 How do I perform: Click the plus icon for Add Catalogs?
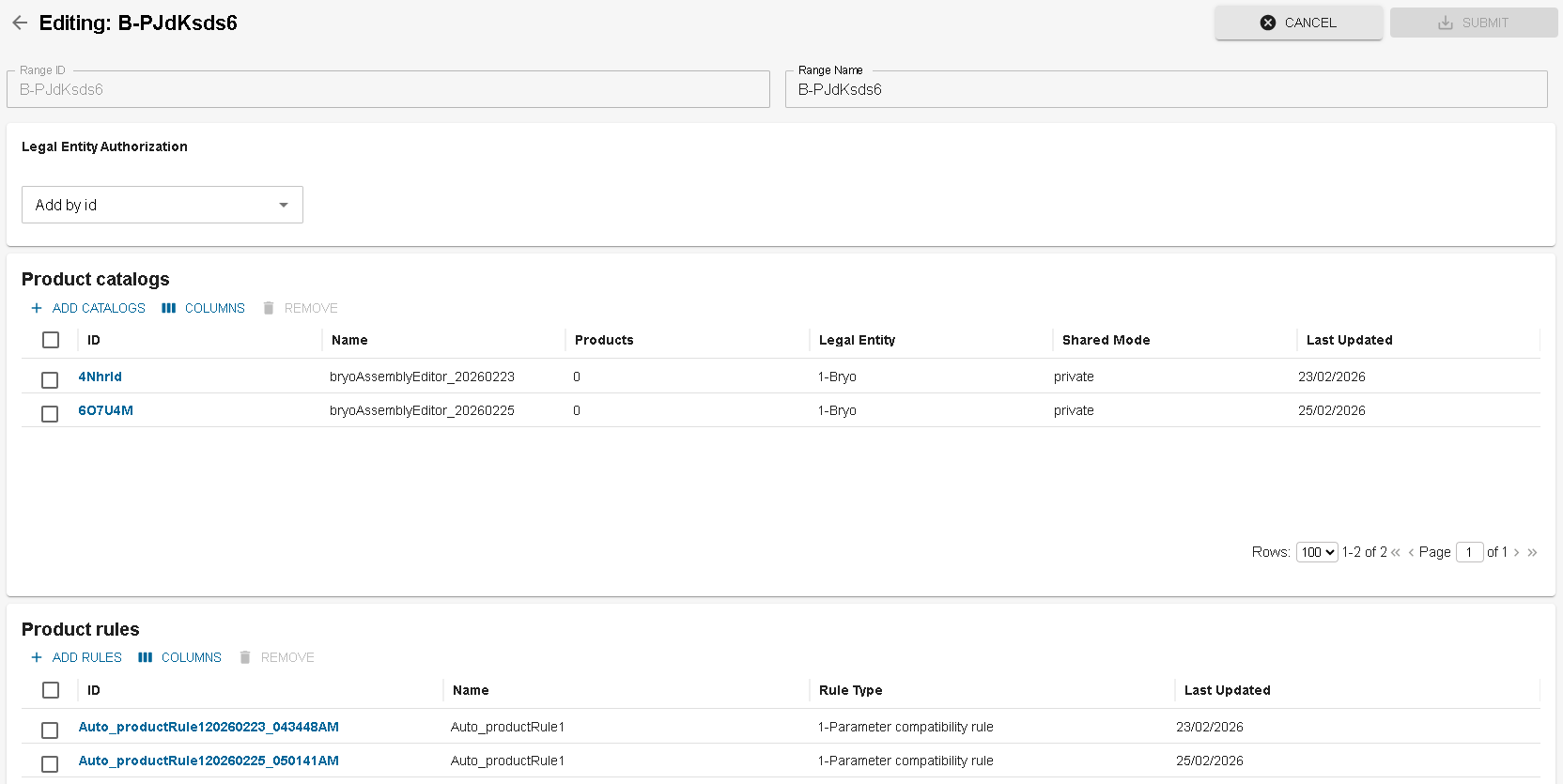click(37, 308)
